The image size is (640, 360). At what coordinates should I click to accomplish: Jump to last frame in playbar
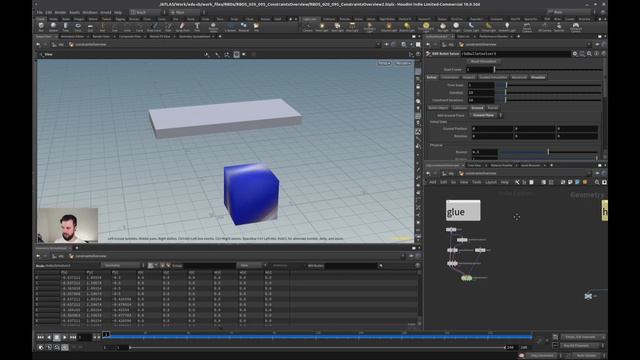pos(73,337)
